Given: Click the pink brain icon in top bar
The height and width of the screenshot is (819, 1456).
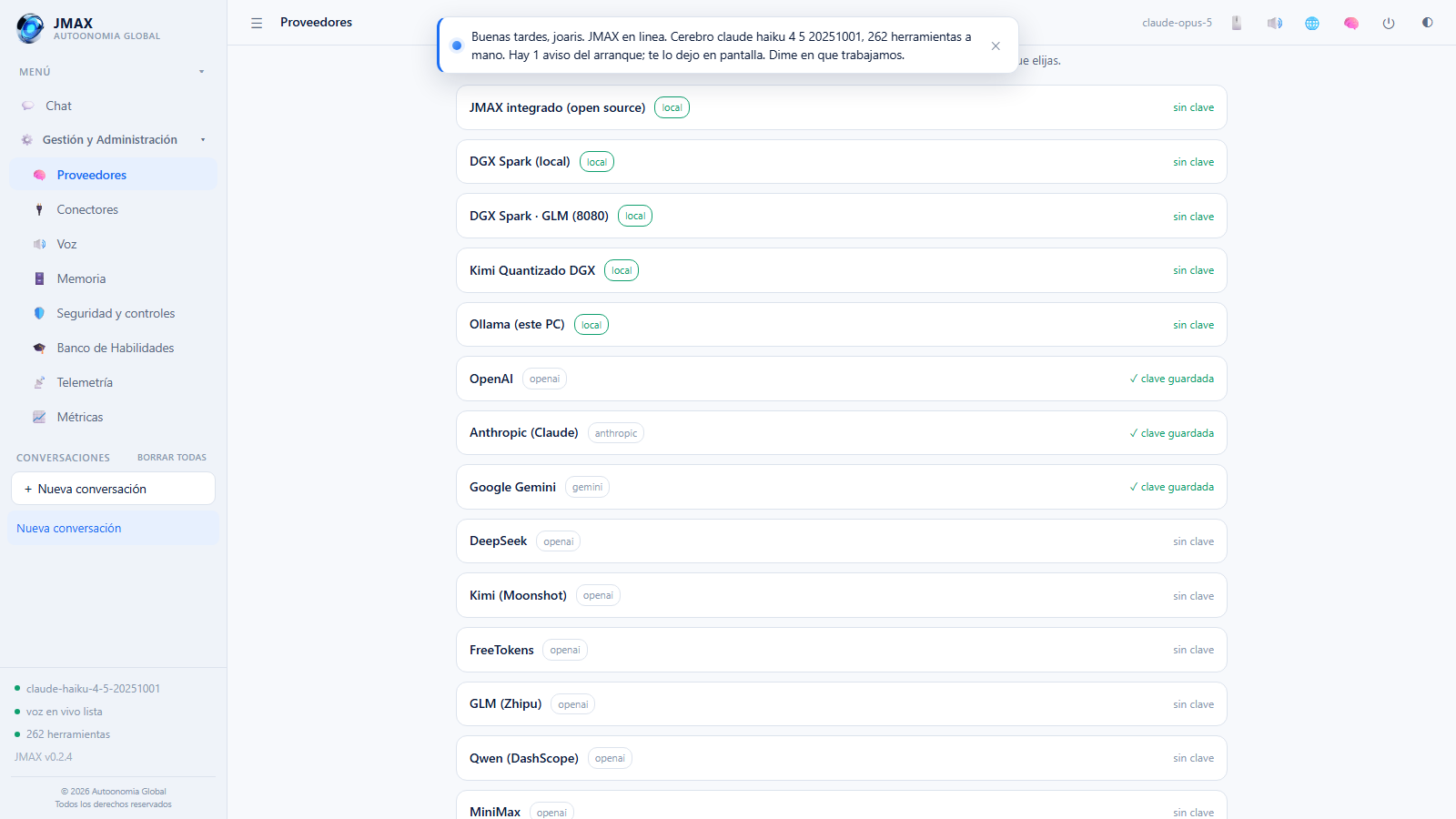Looking at the screenshot, I should pyautogui.click(x=1351, y=23).
